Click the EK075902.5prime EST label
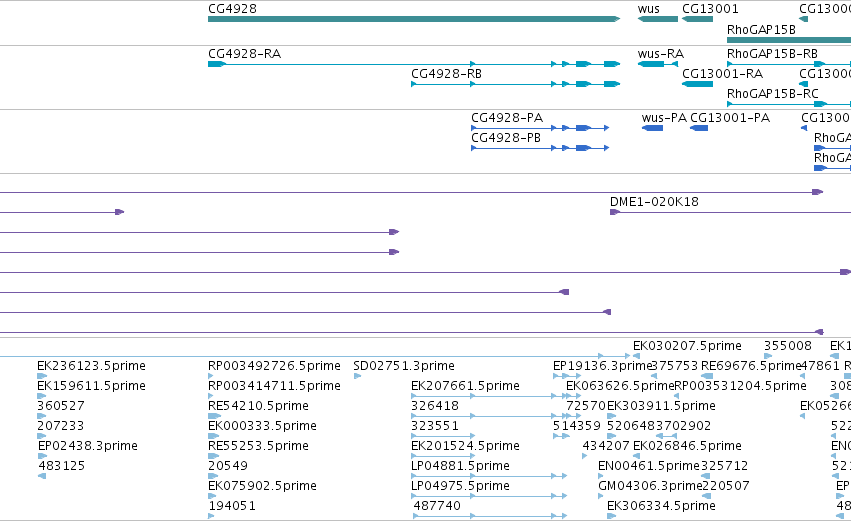 [x=262, y=486]
